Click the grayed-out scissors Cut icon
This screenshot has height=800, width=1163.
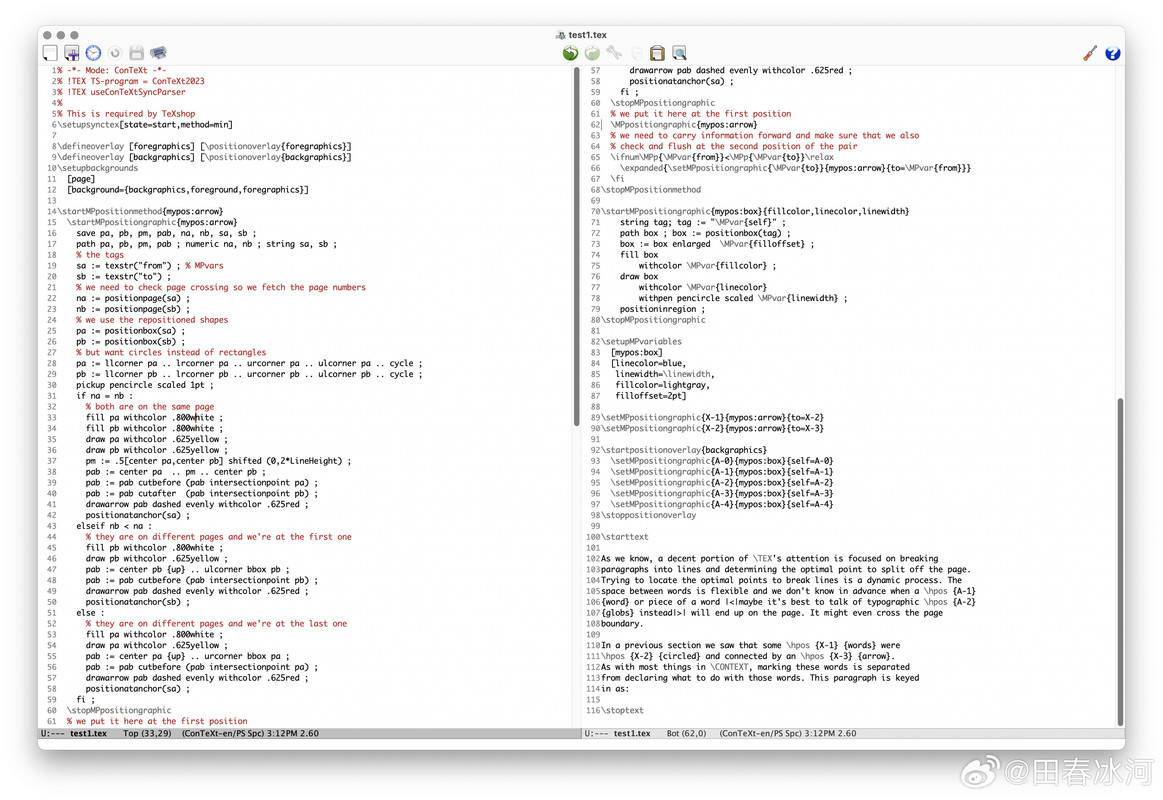coord(614,53)
